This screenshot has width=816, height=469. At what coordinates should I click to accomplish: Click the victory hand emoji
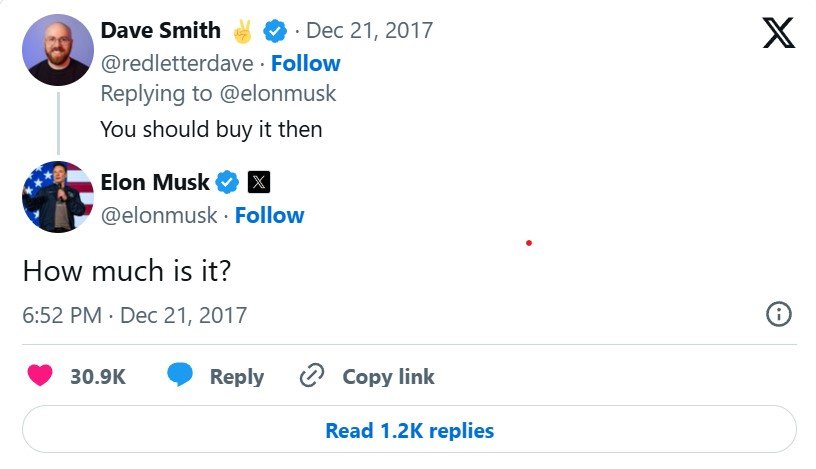point(243,31)
